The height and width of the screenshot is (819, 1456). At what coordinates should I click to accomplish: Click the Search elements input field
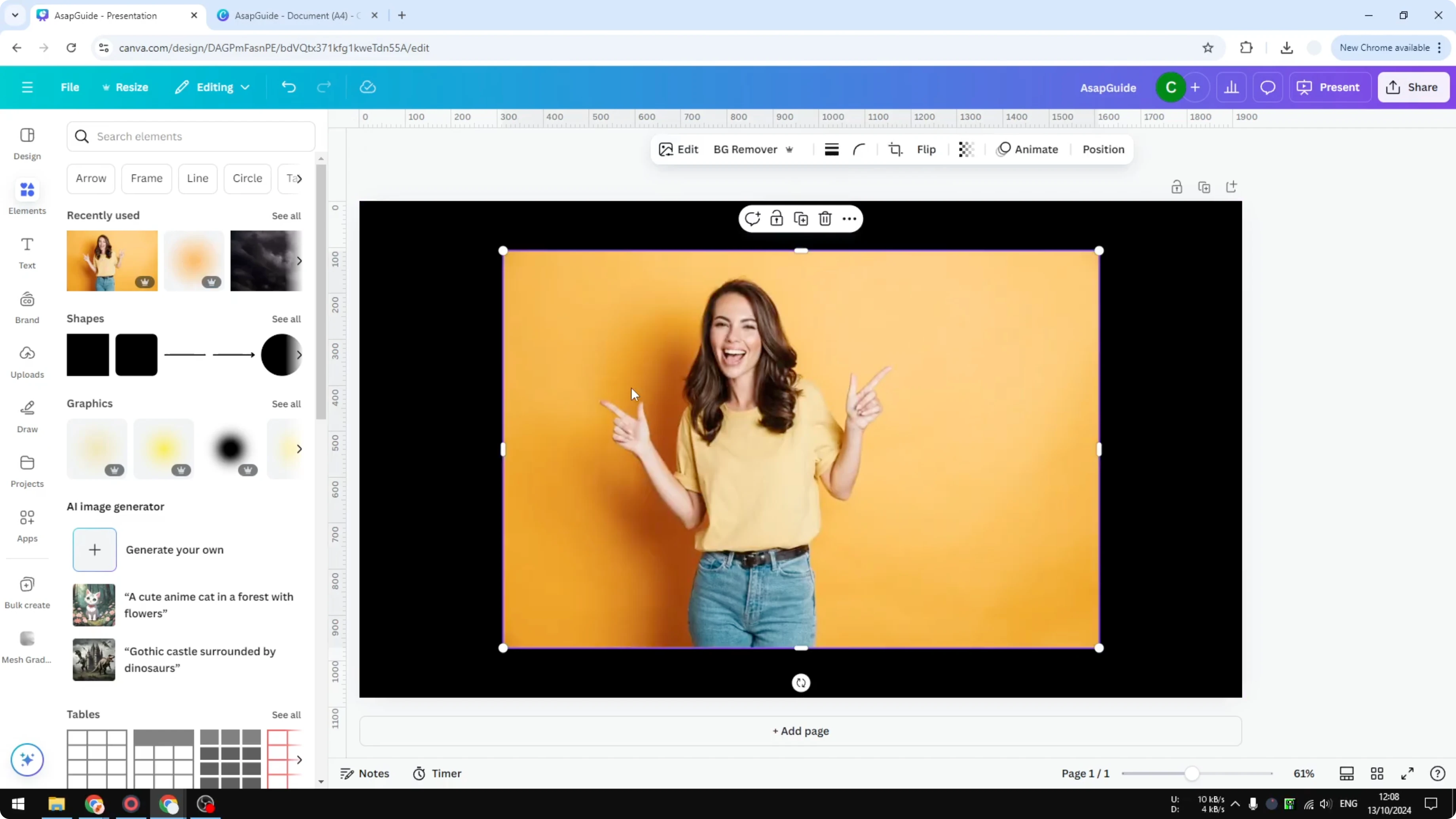point(190,136)
